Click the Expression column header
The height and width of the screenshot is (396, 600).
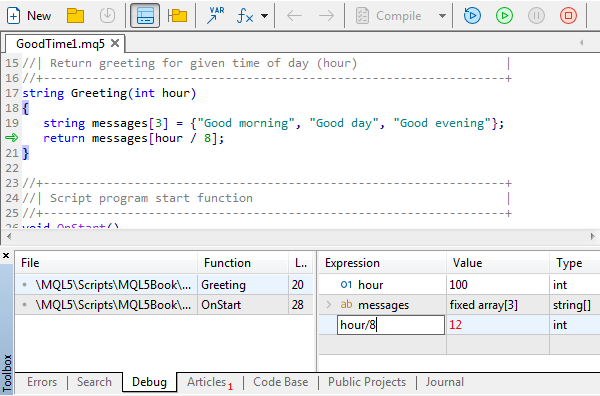point(382,263)
